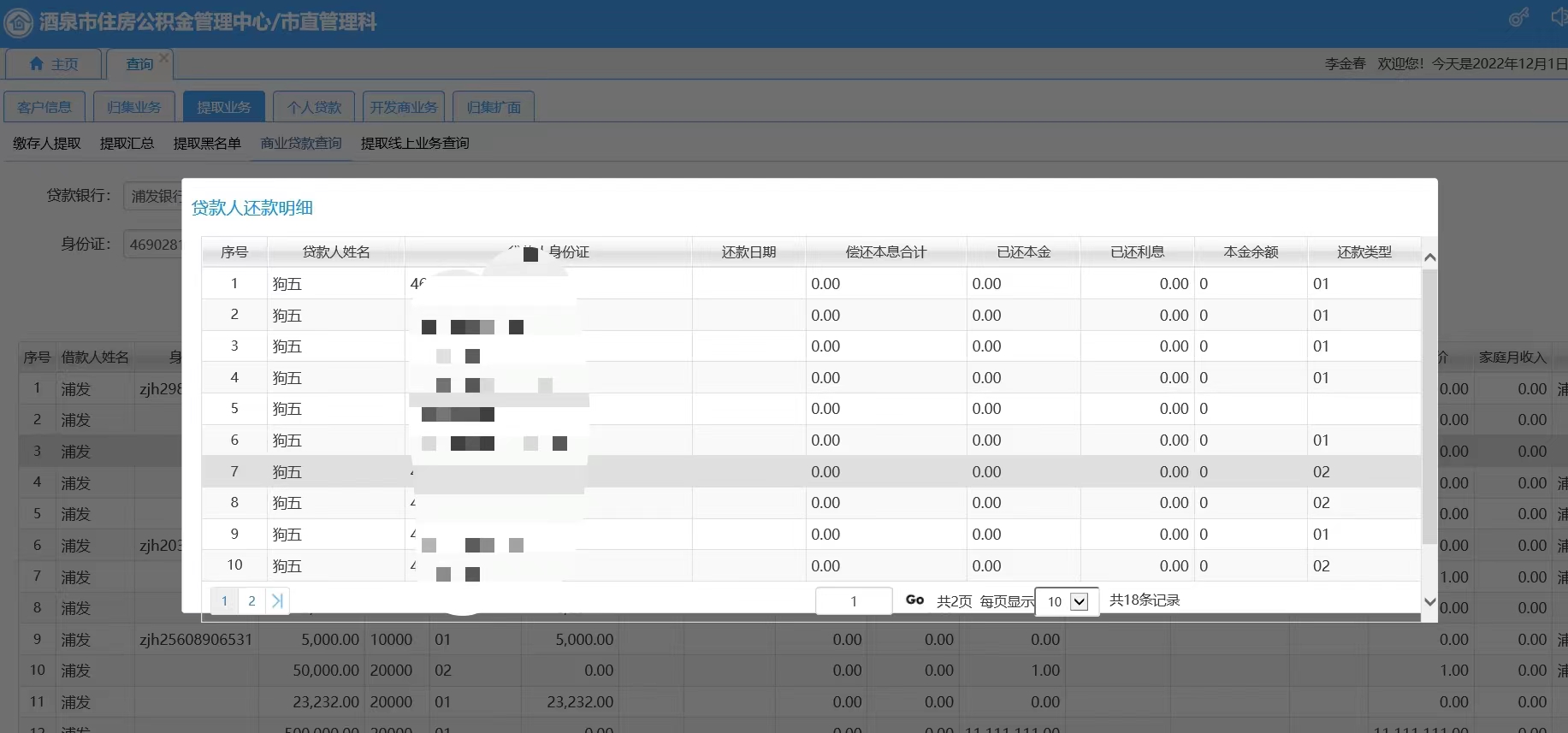This screenshot has height=733, width=1568.
Task: Click 50,000.00 in background row 10
Action: point(326,671)
